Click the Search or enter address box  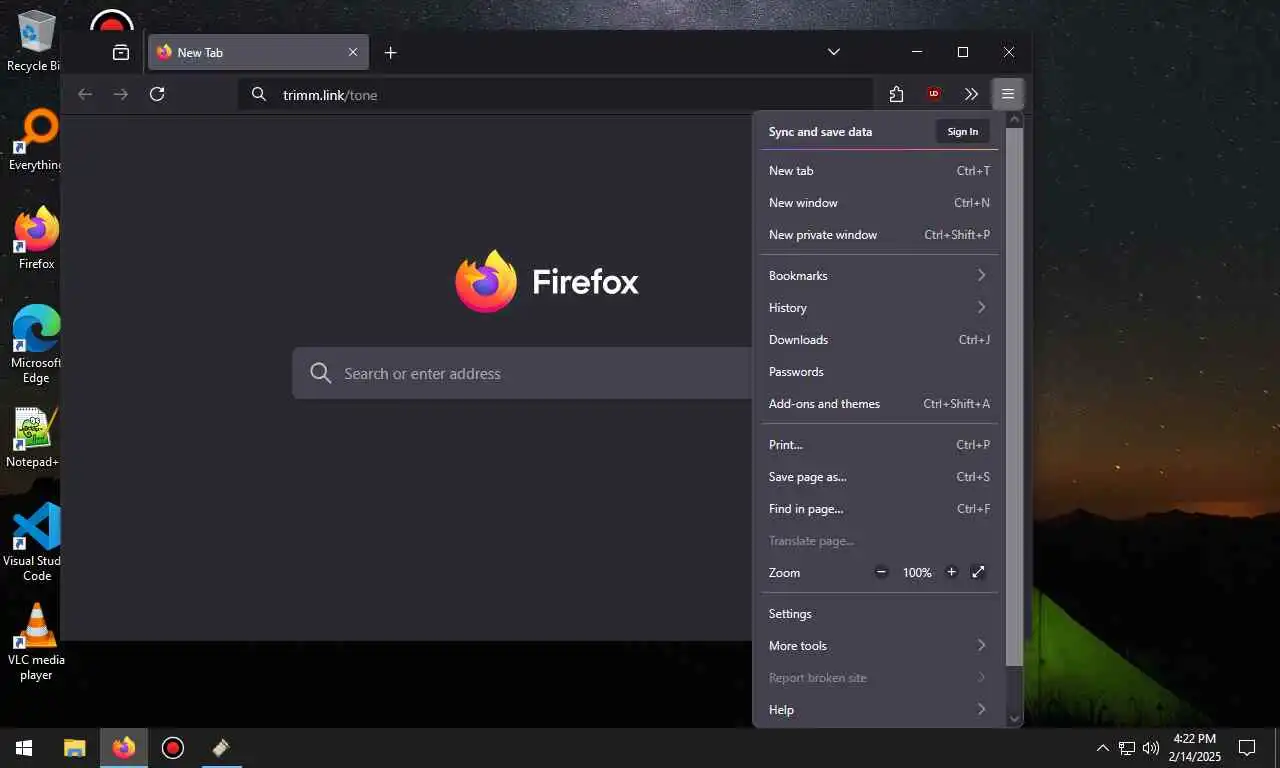coord(524,373)
